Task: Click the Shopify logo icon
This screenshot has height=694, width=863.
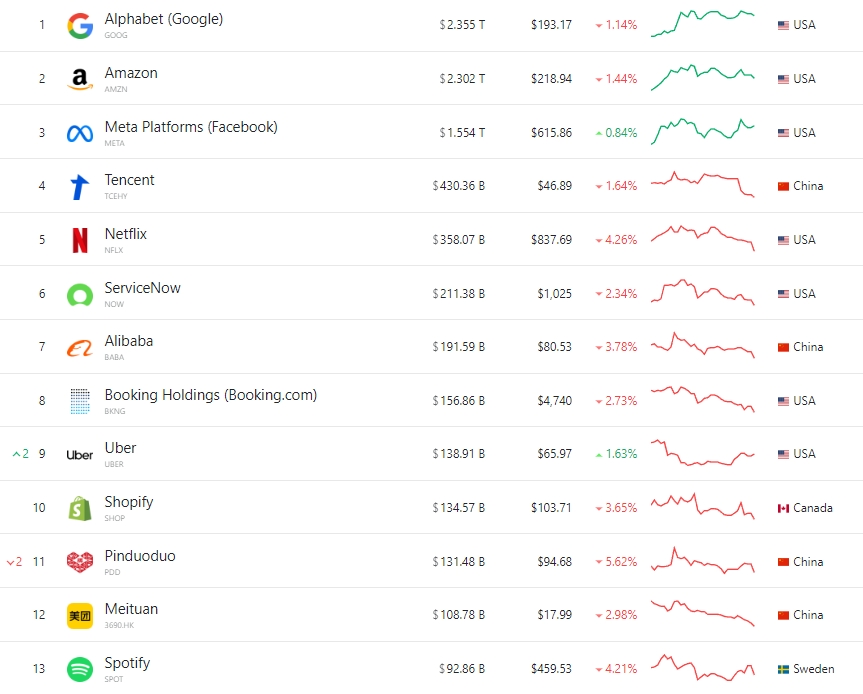Action: click(x=80, y=508)
